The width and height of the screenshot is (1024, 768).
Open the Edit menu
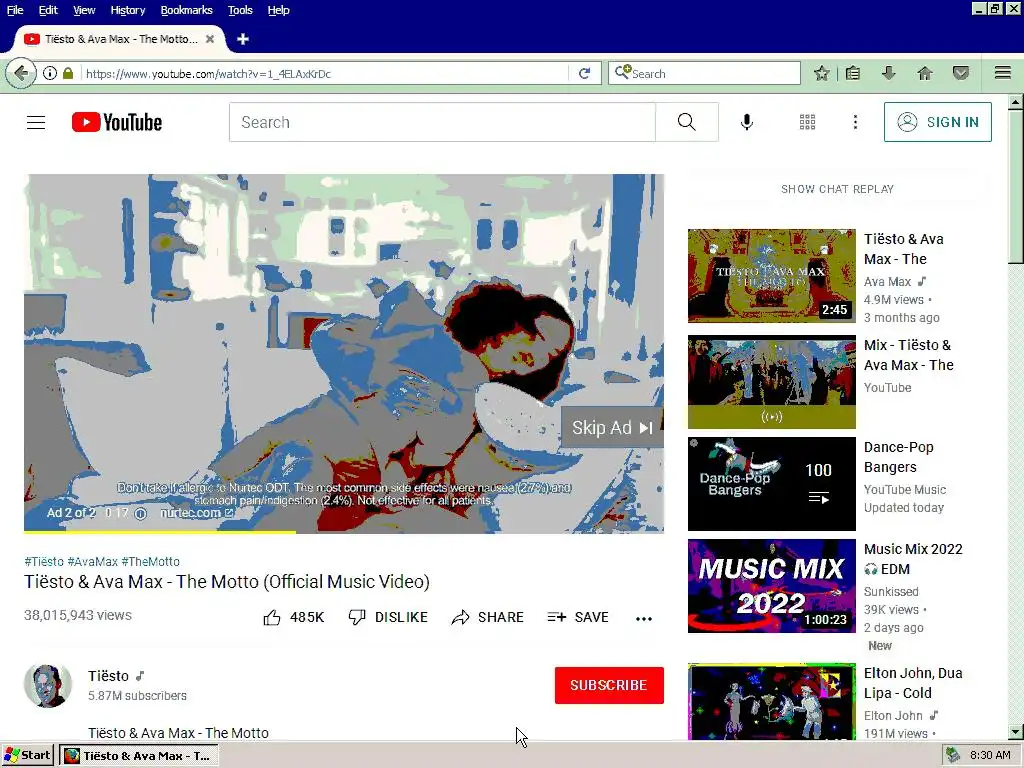(48, 10)
